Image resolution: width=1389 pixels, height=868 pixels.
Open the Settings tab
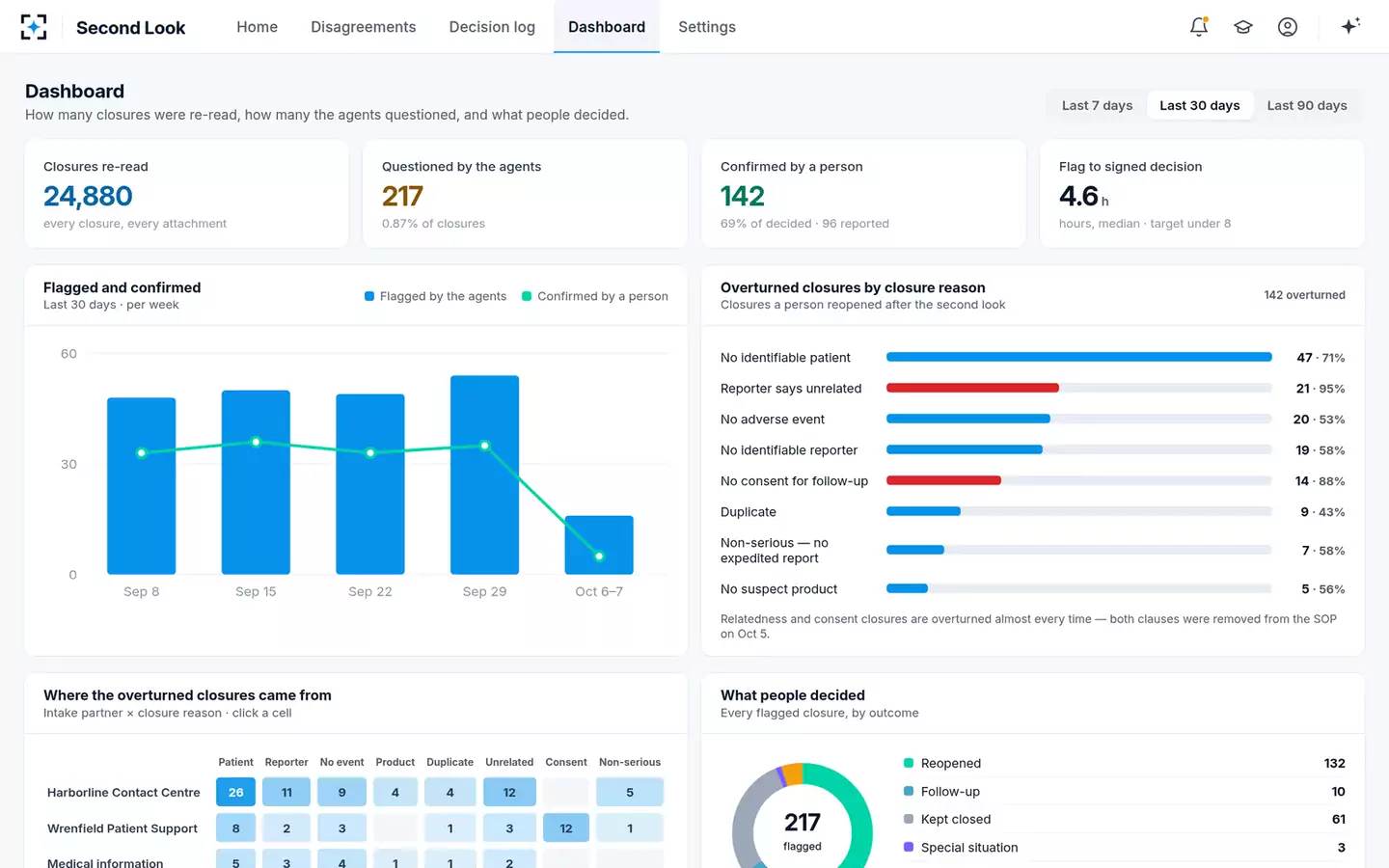coord(707,27)
